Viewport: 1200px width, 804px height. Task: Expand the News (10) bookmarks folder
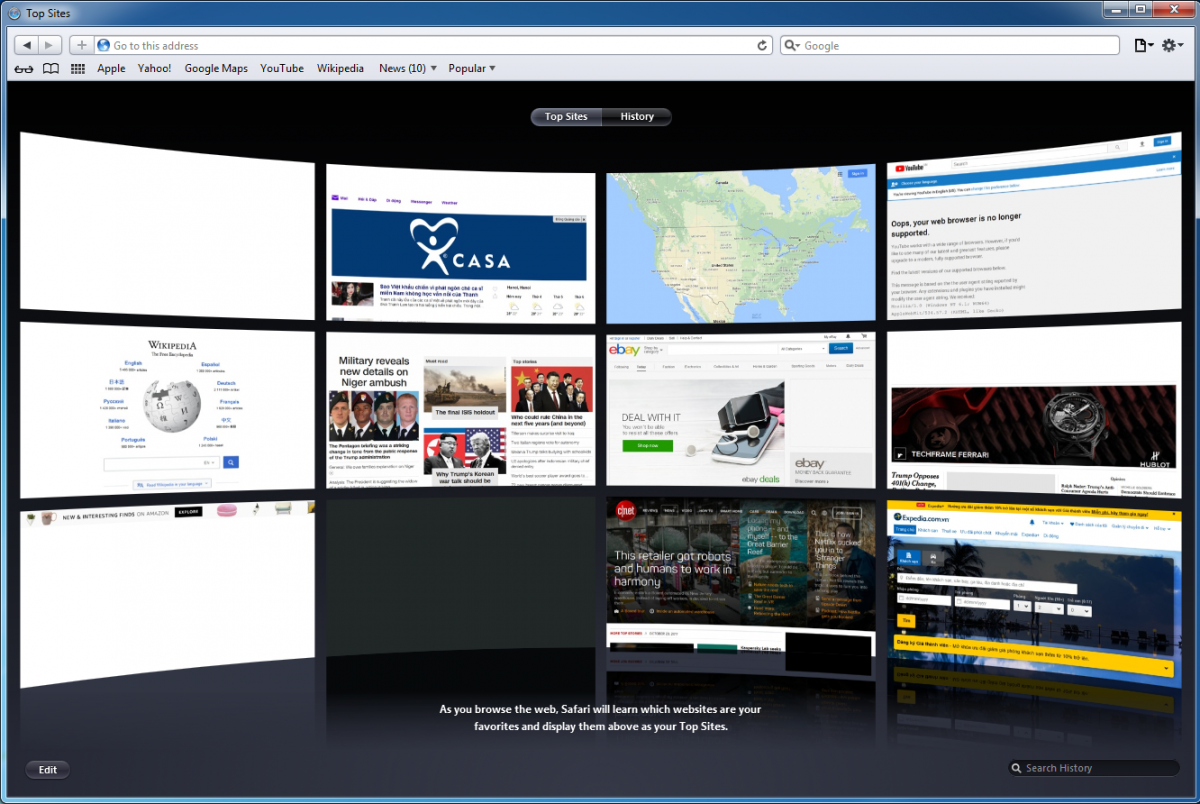[x=407, y=69]
